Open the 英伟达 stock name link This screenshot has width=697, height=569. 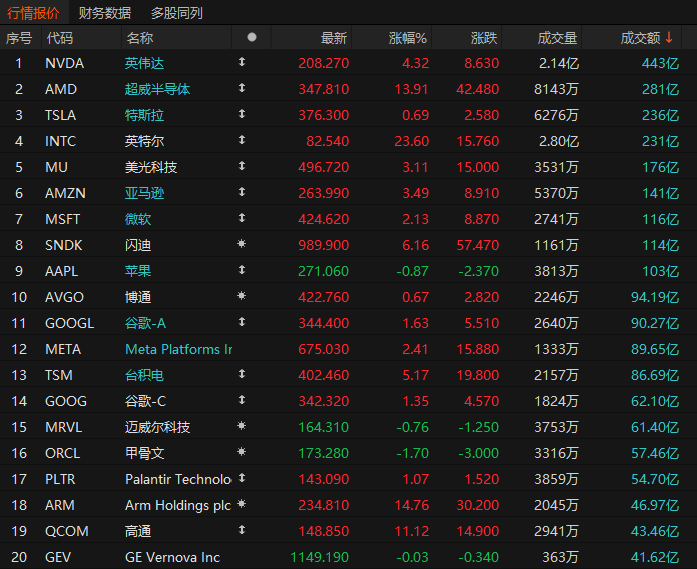click(x=144, y=63)
